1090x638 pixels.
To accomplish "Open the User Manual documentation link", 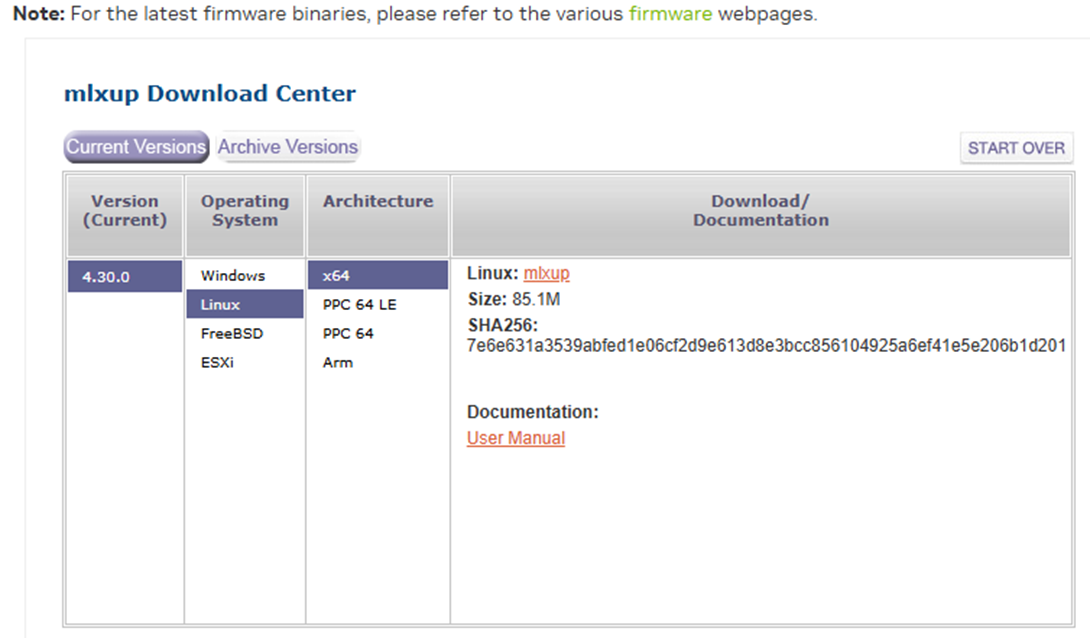I will click(516, 438).
